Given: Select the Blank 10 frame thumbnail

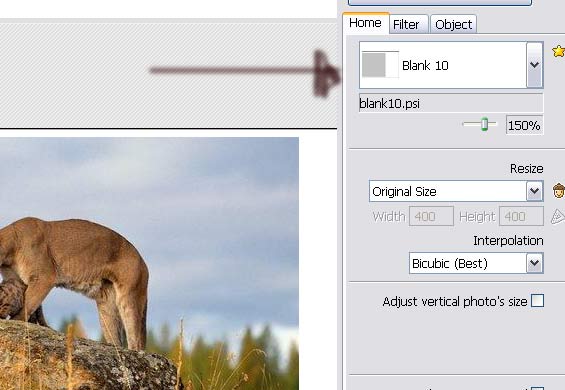Looking at the screenshot, I should coord(380,65).
